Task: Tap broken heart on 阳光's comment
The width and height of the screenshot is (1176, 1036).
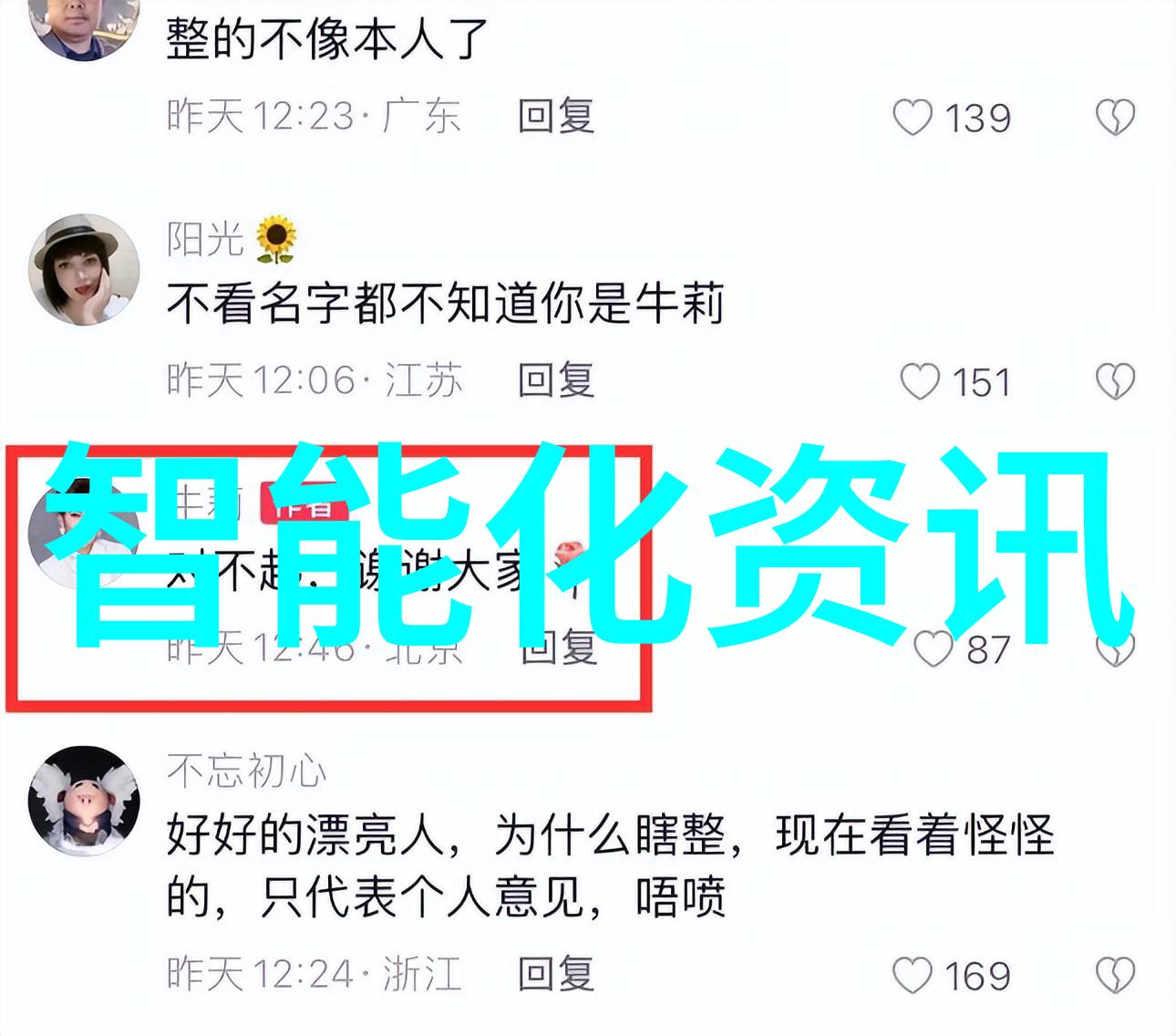Action: [x=1115, y=382]
